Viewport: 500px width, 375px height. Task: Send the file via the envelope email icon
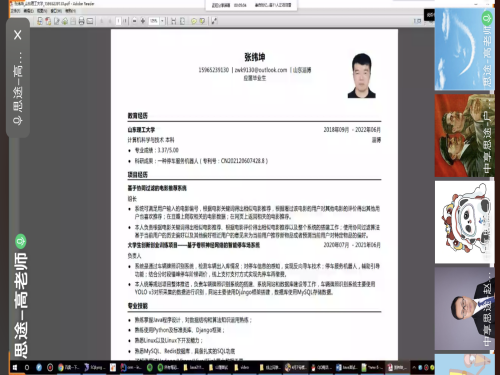click(90, 21)
